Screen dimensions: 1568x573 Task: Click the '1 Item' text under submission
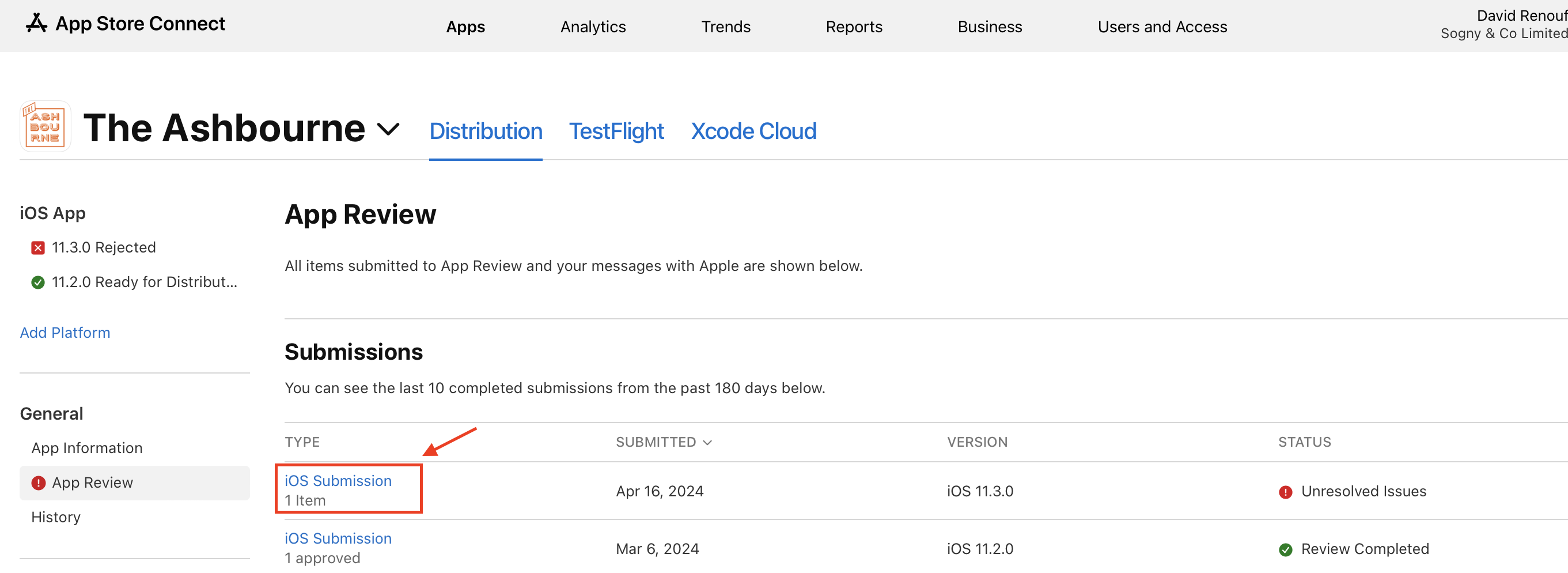click(x=305, y=501)
